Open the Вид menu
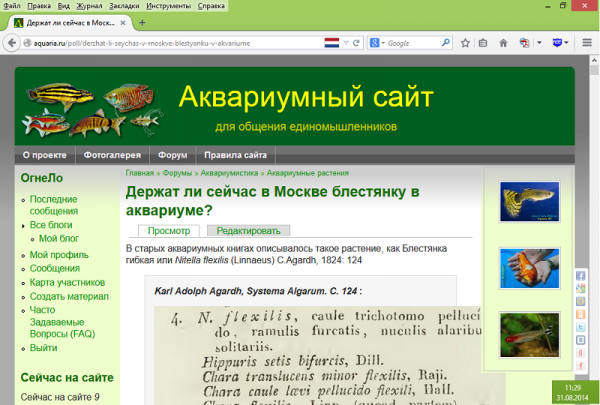The width and height of the screenshot is (600, 405). coord(64,6)
